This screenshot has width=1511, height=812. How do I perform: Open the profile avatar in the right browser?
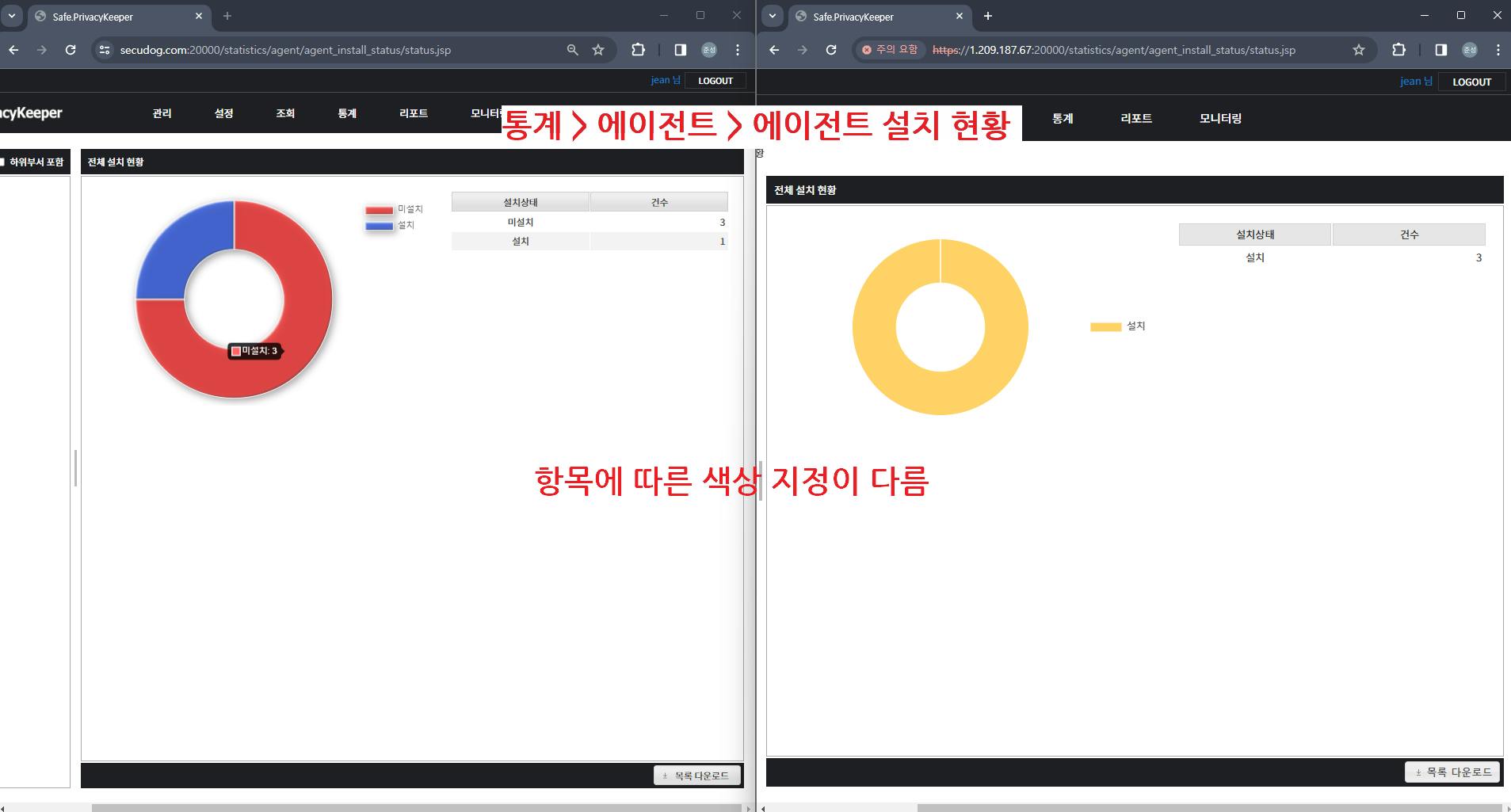tap(1470, 50)
